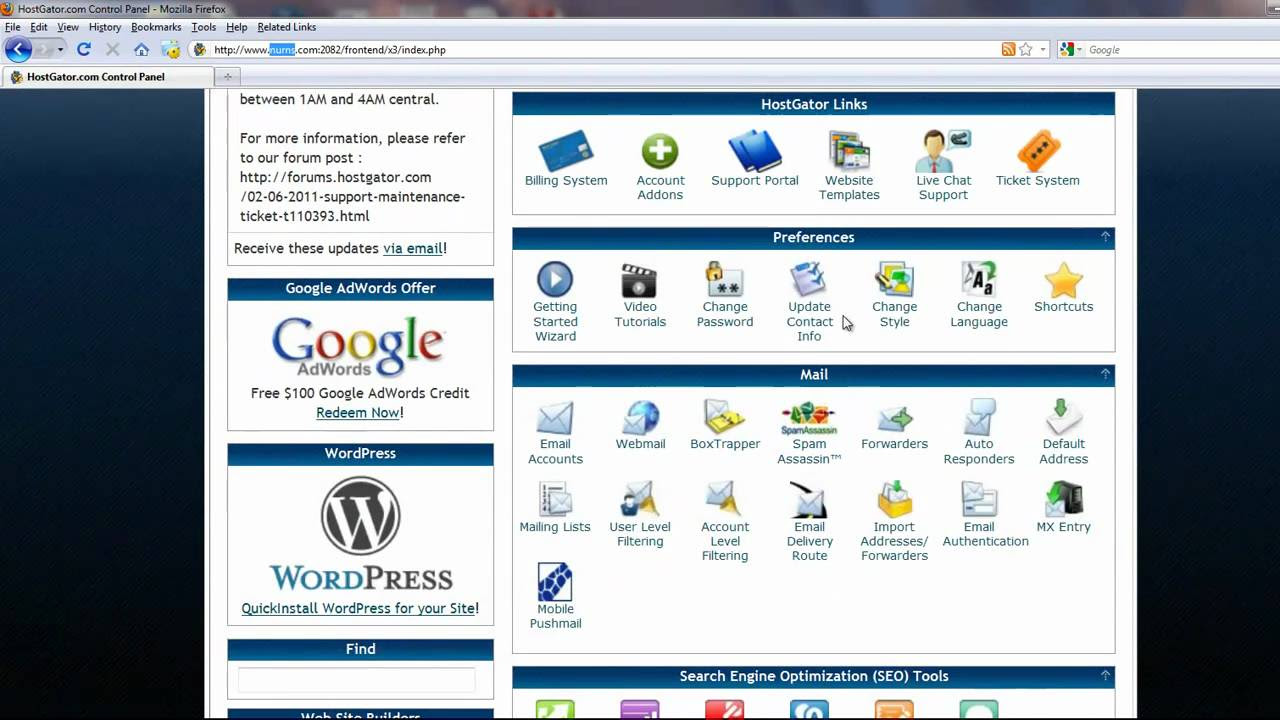
Task: Open Change Password
Action: pyautogui.click(x=725, y=295)
